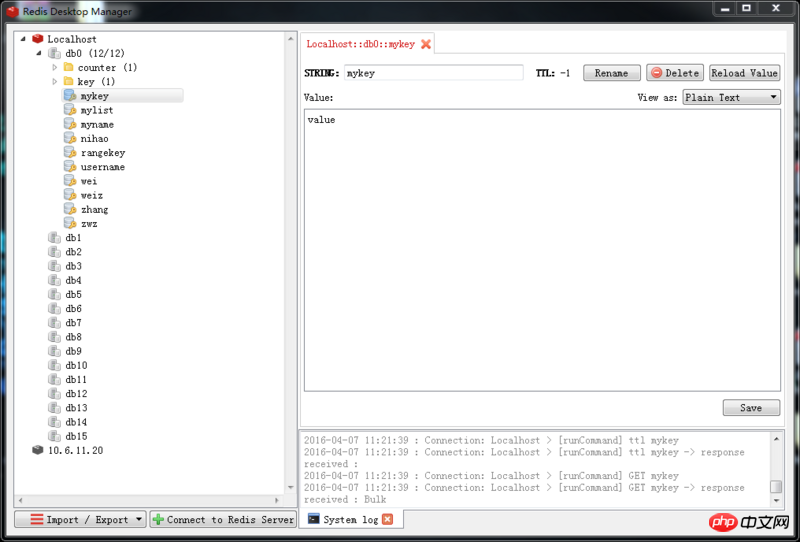Open the Import / Export dropdown menu
The image size is (800, 542).
point(81,520)
